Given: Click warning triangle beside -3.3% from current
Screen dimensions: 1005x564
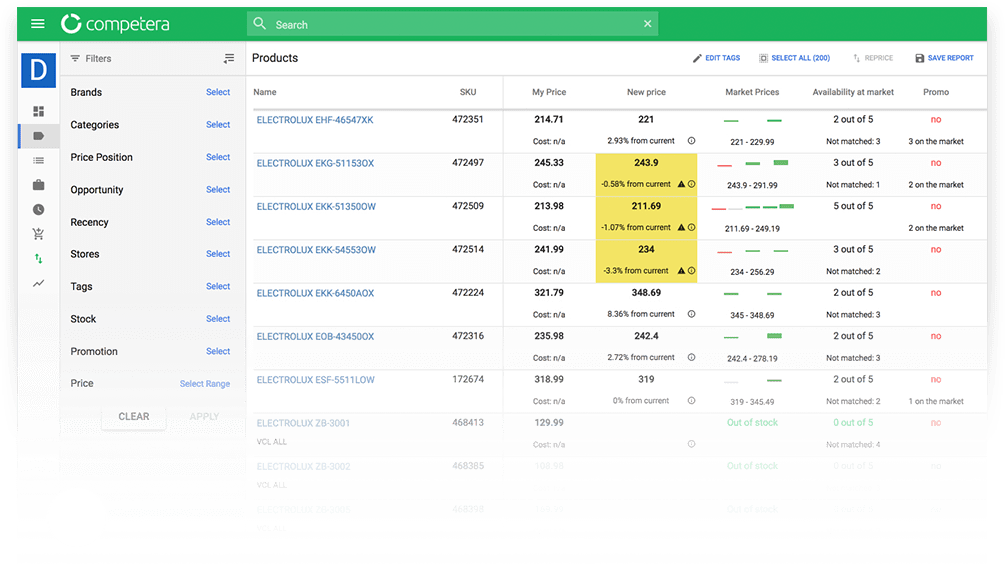Looking at the screenshot, I should 681,270.
